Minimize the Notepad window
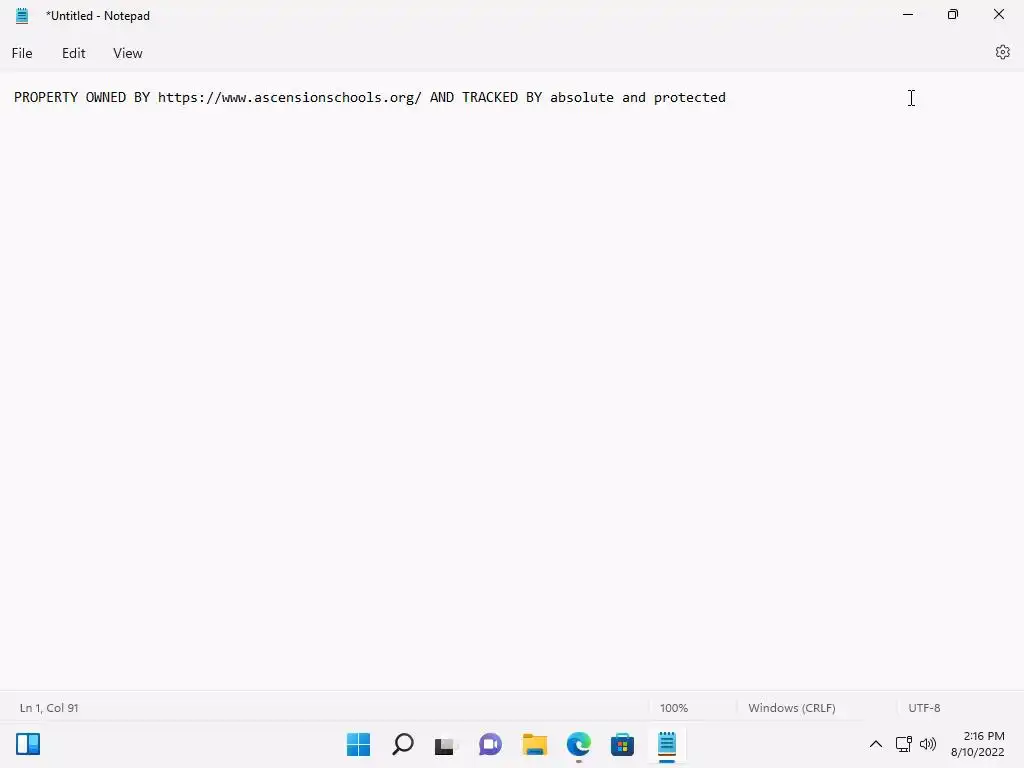The height and width of the screenshot is (768, 1024). (x=908, y=14)
